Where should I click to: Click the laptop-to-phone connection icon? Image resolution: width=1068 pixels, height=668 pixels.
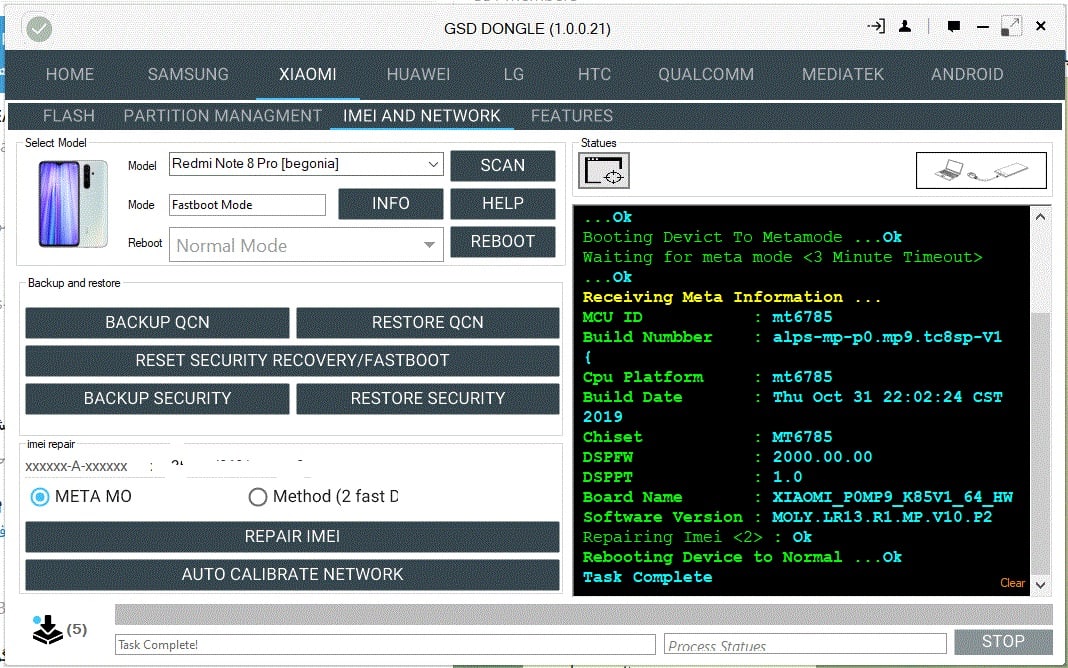pyautogui.click(x=980, y=171)
